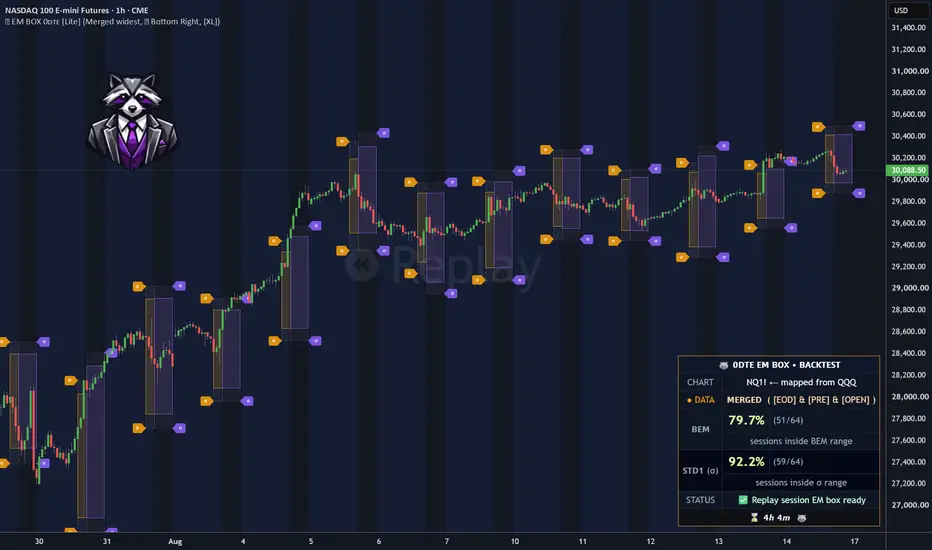Screen dimensions: 932x550
Task: Click the 92.2% STD1 statistic
Action: point(746,461)
